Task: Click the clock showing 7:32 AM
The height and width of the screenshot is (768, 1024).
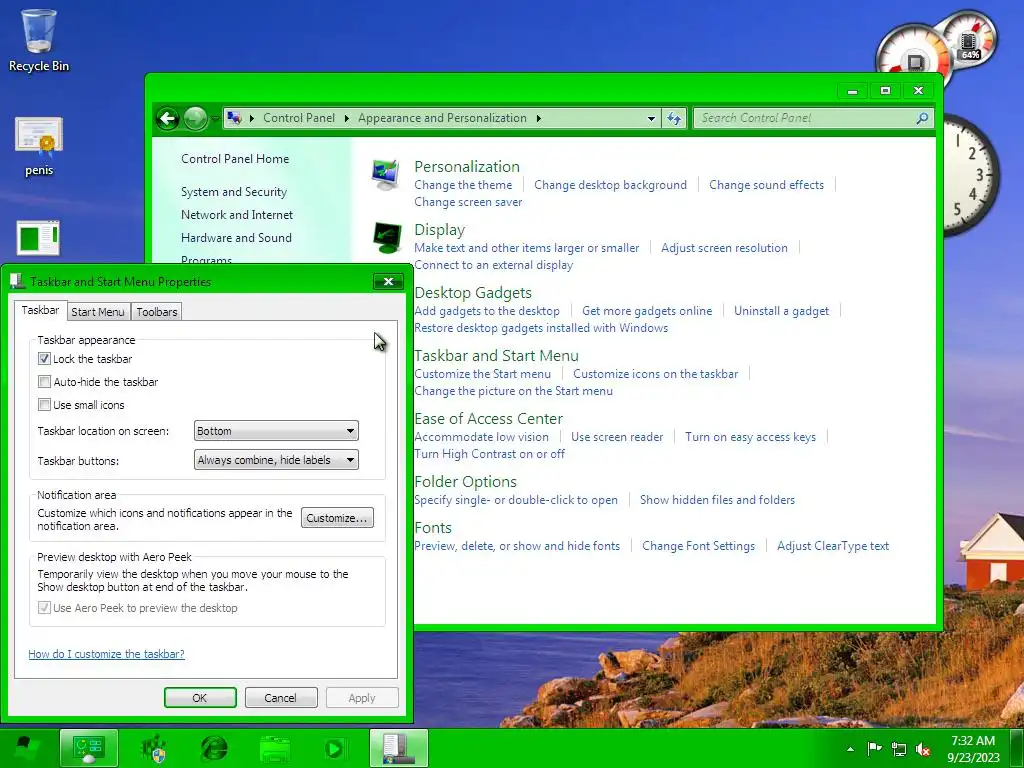Action: click(973, 749)
